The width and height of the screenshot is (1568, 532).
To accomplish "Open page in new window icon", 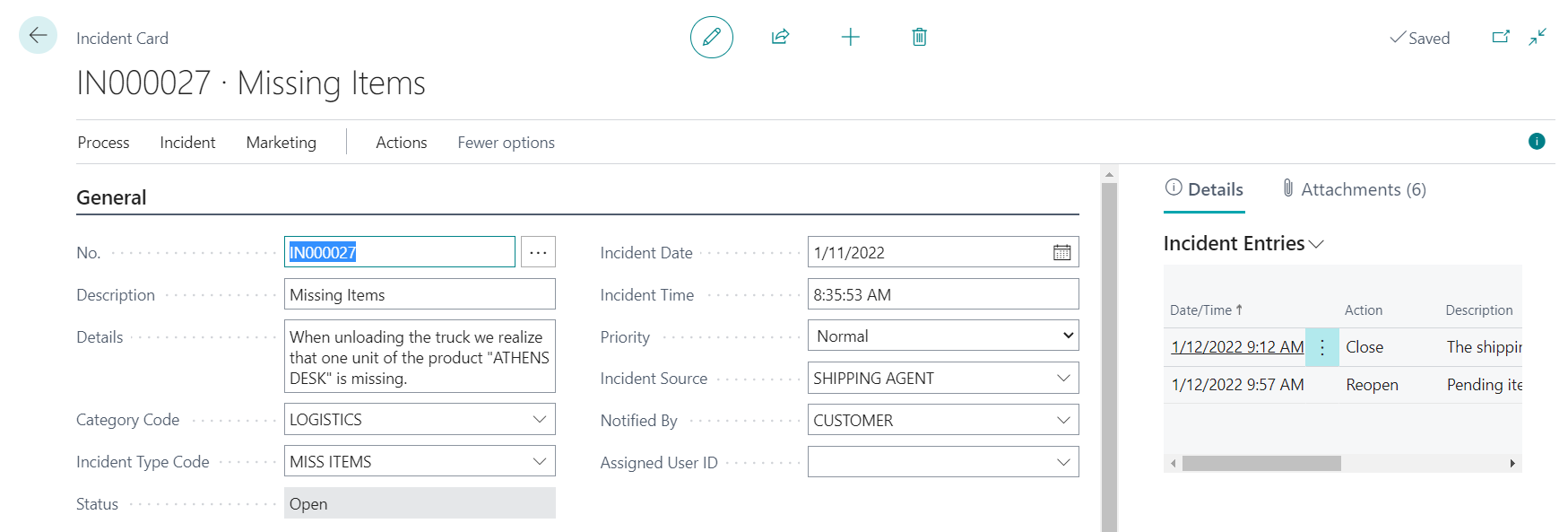I will click(1501, 37).
